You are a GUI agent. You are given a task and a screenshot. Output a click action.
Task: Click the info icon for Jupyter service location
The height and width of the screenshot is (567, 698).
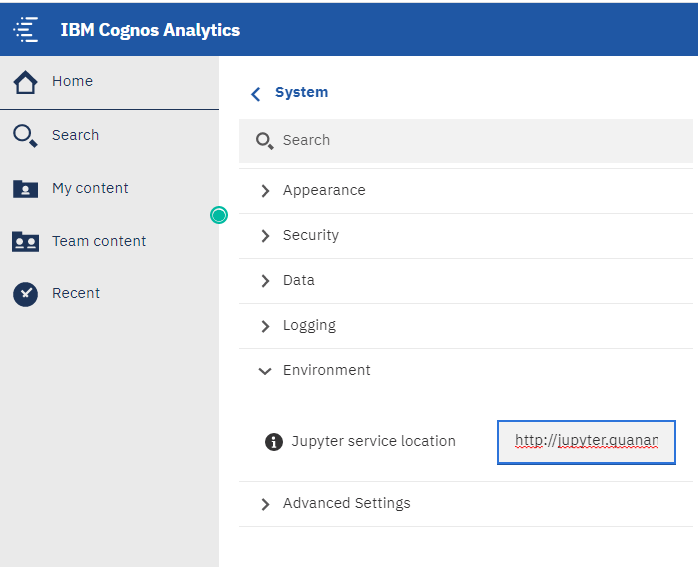[274, 442]
